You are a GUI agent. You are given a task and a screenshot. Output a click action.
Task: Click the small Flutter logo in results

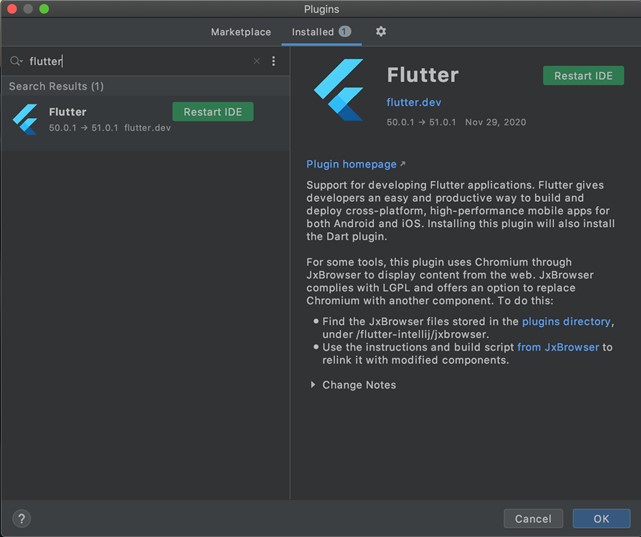coord(25,119)
